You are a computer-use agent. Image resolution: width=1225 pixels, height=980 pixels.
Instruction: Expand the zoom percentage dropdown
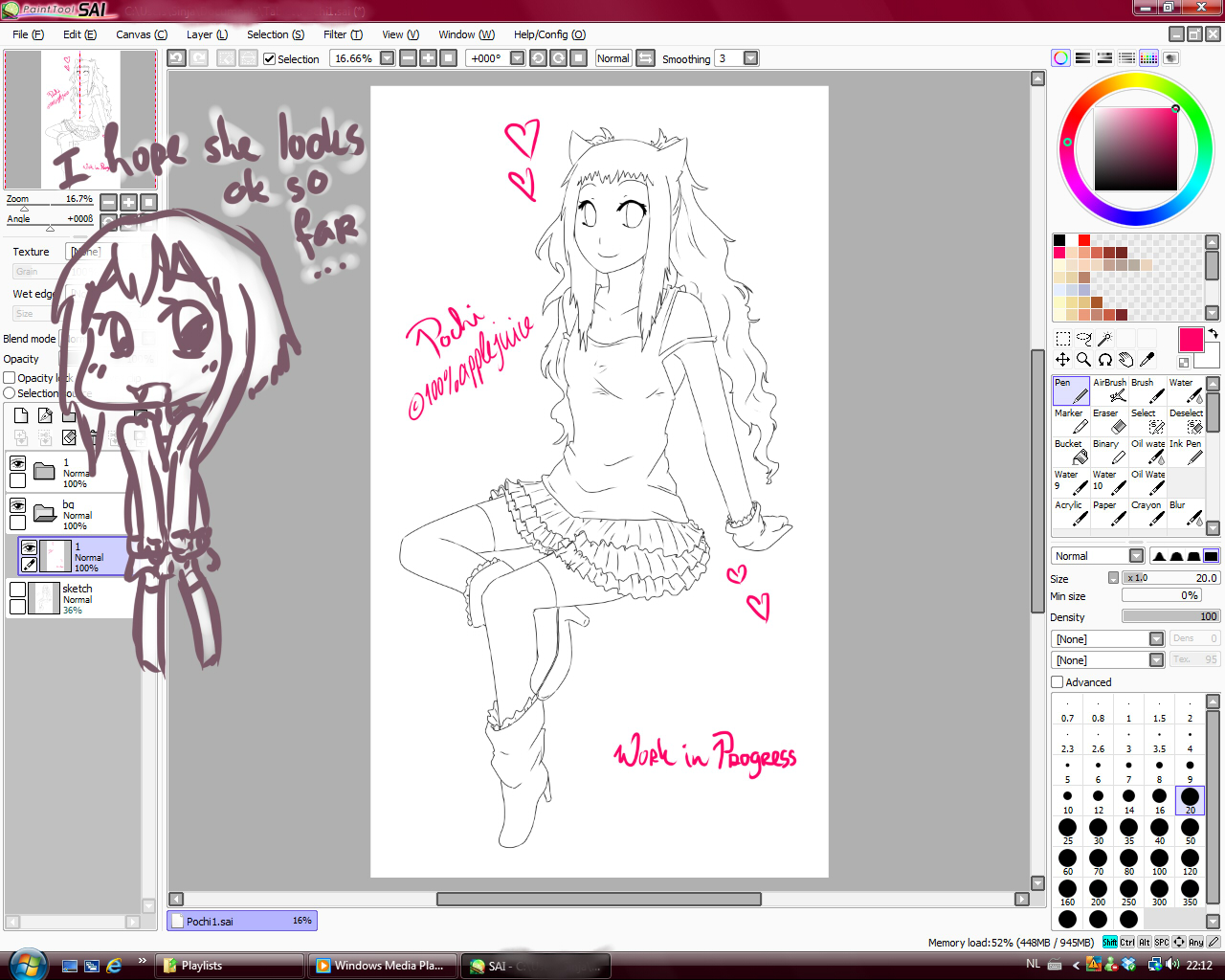pyautogui.click(x=387, y=58)
